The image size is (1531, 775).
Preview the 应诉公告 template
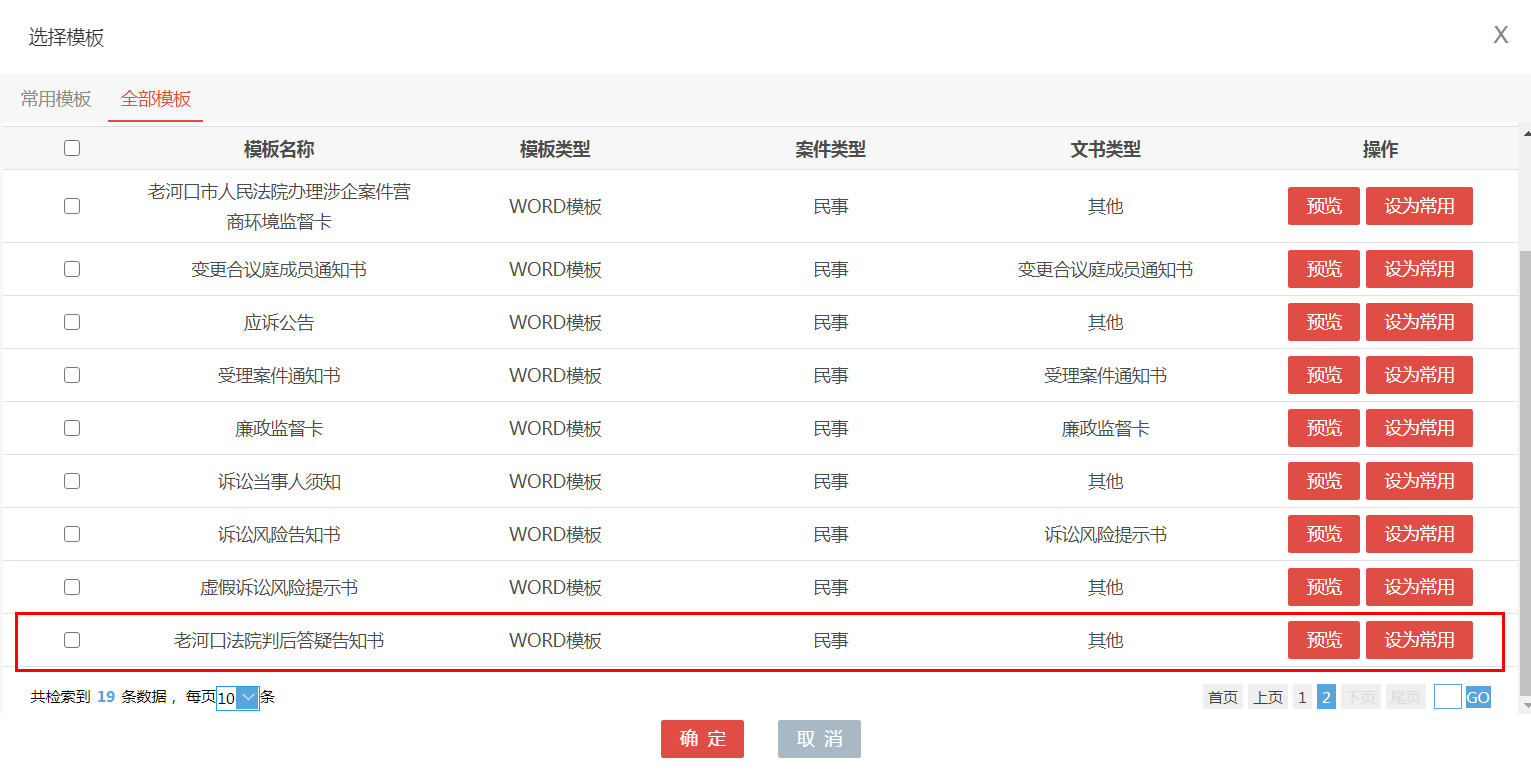[x=1324, y=322]
